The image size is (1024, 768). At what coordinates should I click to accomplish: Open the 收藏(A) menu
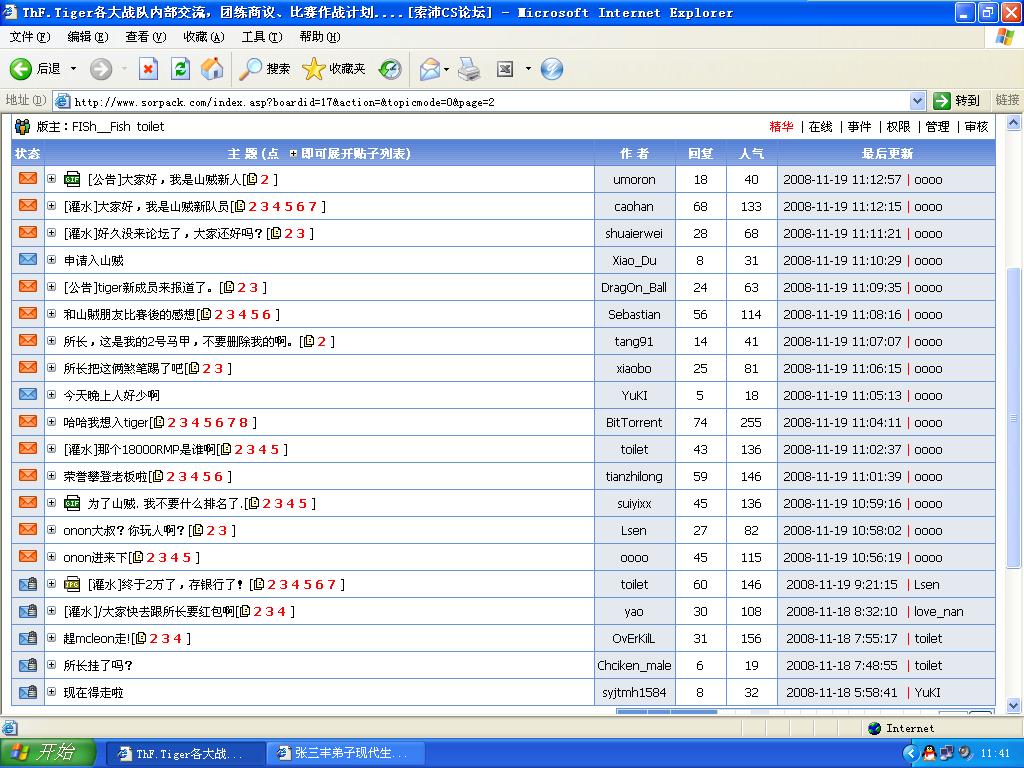(203, 37)
